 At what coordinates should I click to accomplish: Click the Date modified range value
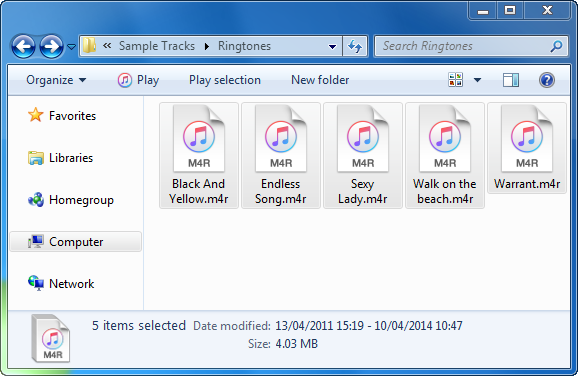tap(369, 326)
